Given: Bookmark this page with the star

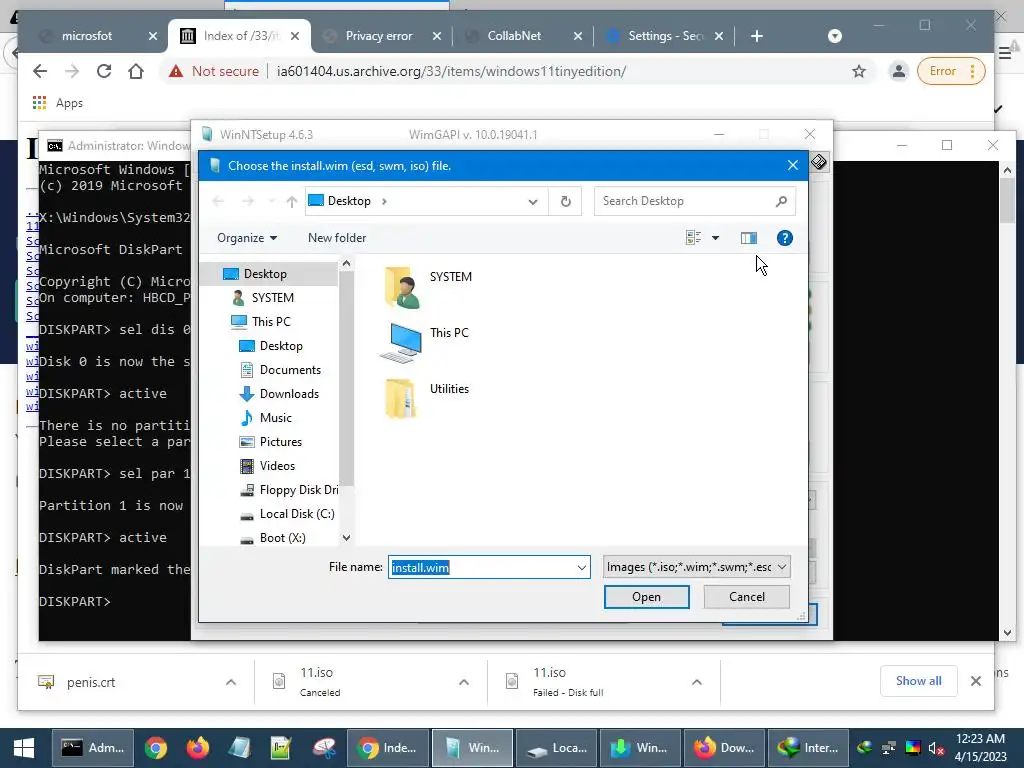Looking at the screenshot, I should [x=859, y=71].
